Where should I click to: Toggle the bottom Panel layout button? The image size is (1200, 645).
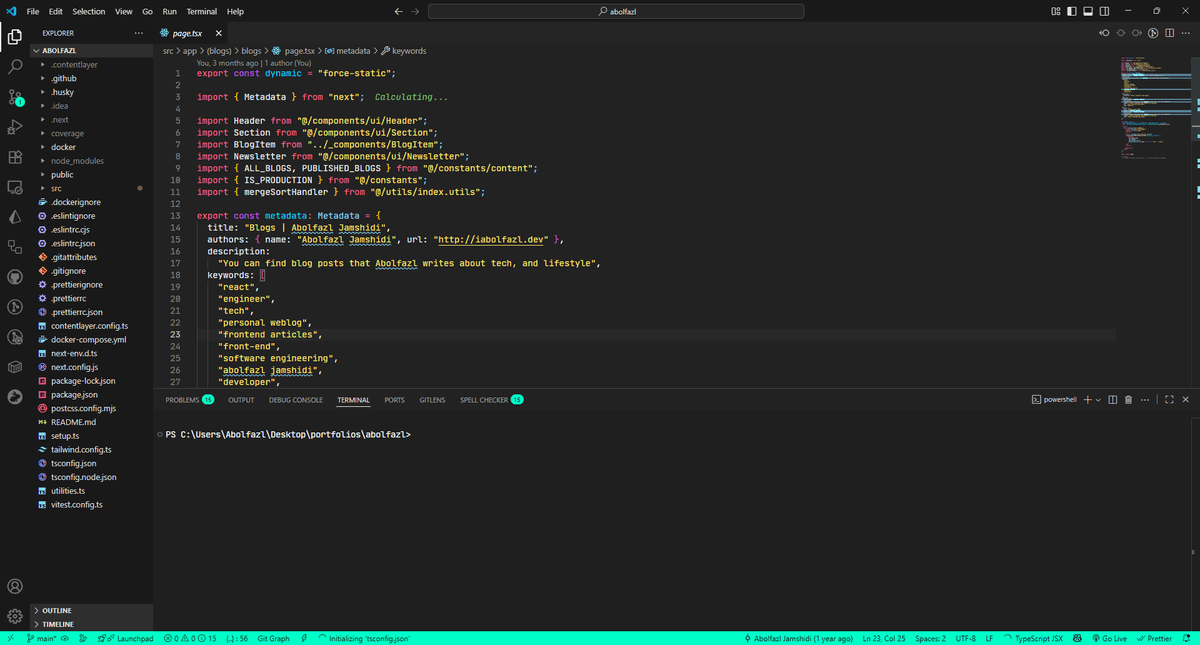pyautogui.click(x=1088, y=11)
